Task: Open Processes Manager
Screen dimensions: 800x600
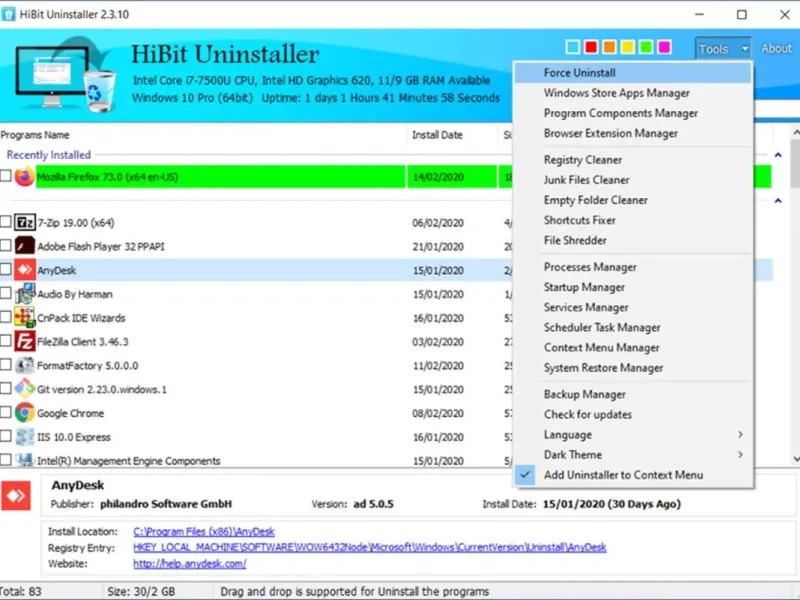Action: 633,267
